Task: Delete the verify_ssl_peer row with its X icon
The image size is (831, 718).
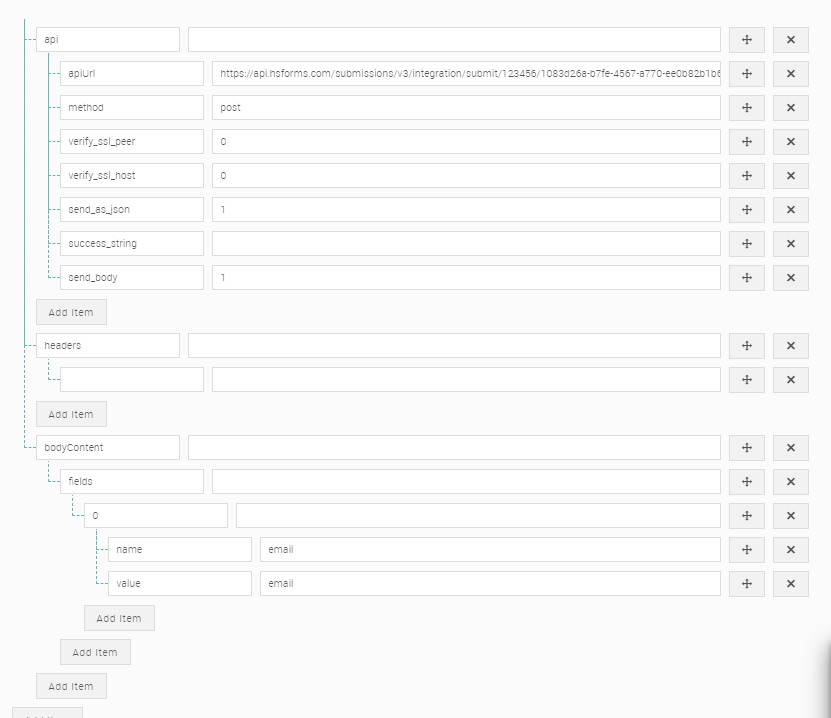Action: pyautogui.click(x=790, y=141)
